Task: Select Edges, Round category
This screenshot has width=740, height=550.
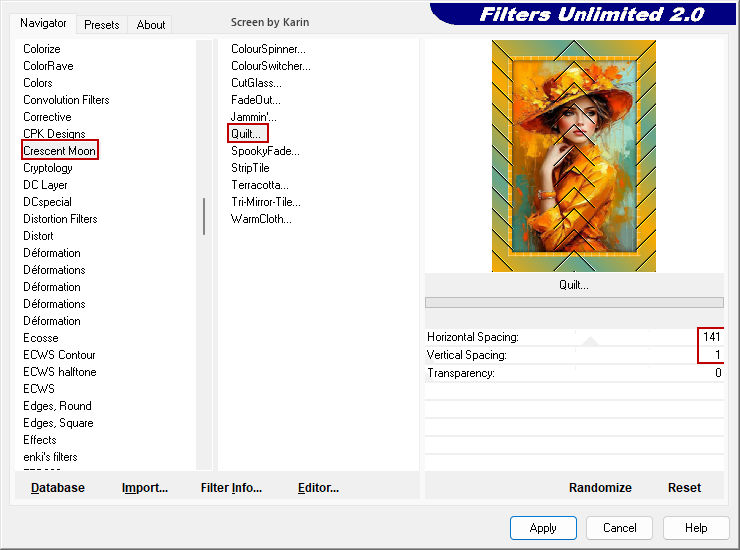Action: tap(57, 406)
